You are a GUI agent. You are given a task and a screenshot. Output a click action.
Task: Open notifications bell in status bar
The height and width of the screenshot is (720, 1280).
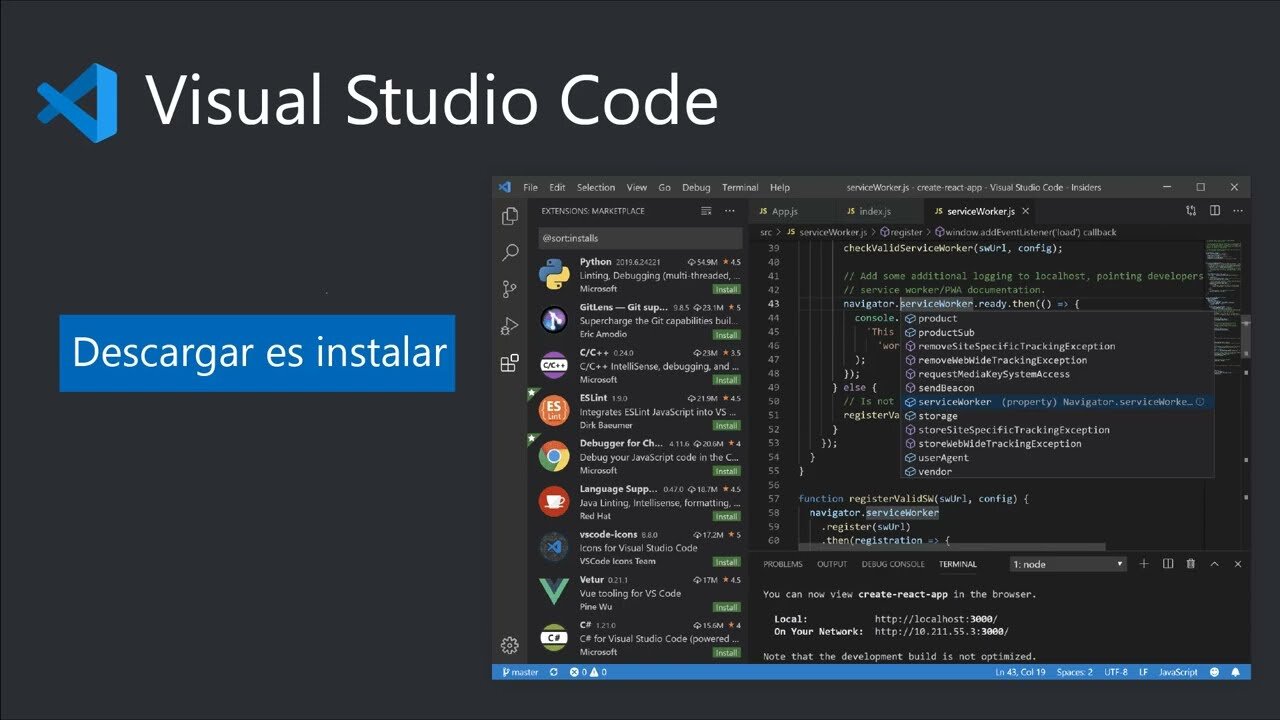pyautogui.click(x=1236, y=672)
